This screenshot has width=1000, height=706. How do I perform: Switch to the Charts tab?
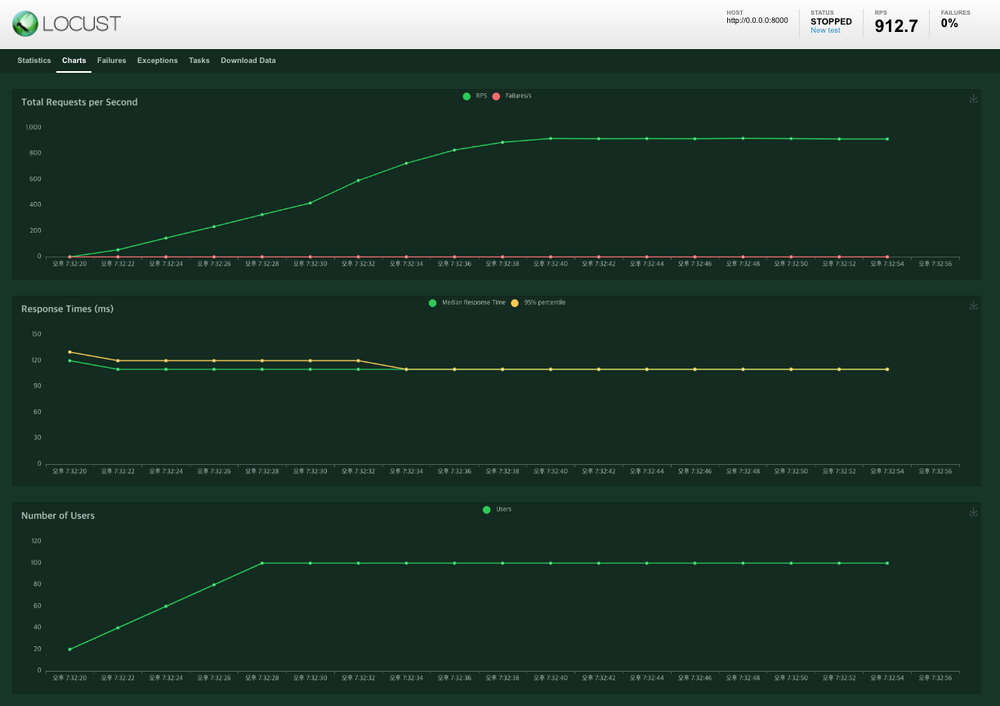point(74,60)
